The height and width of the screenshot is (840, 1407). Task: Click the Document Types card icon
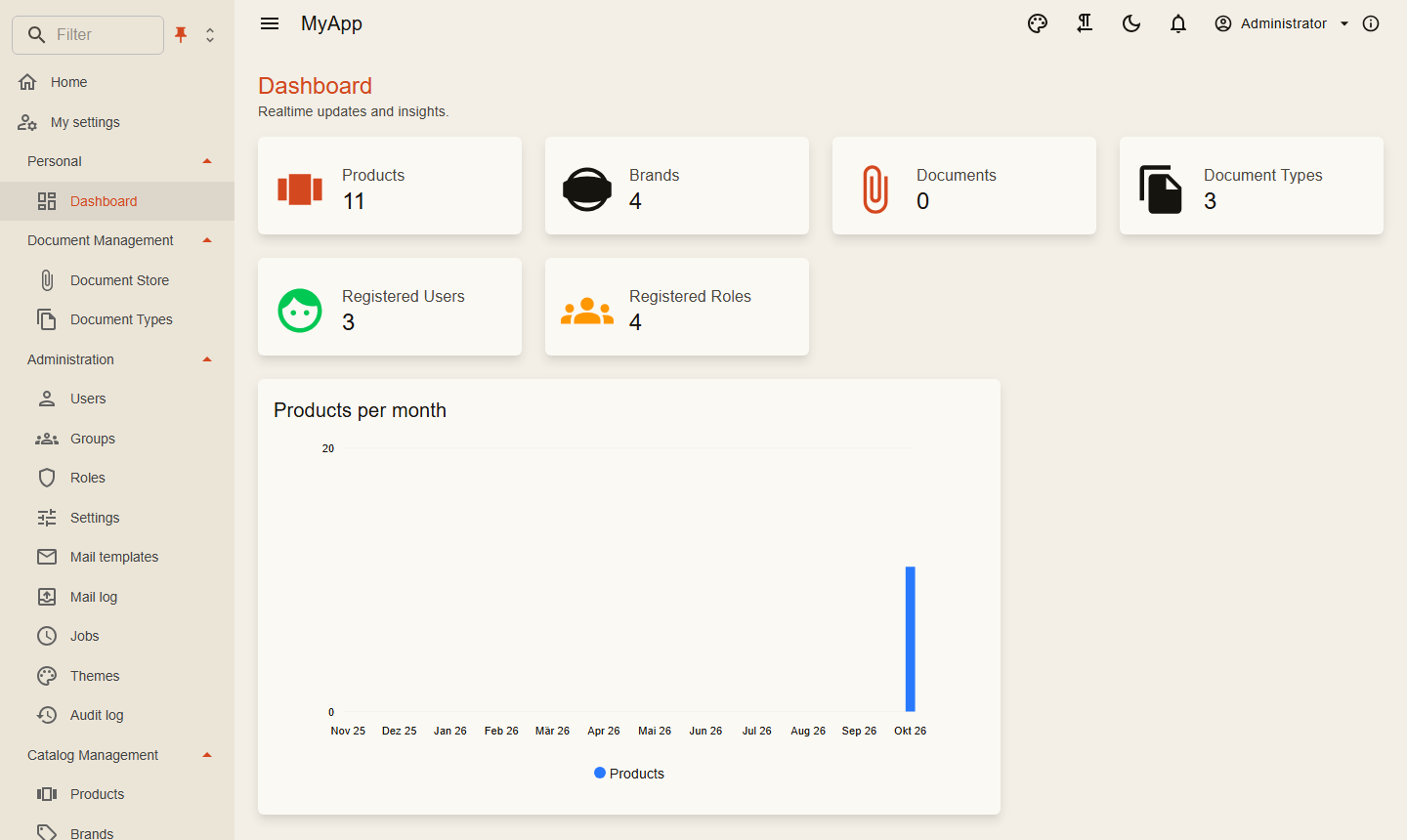point(1161,189)
